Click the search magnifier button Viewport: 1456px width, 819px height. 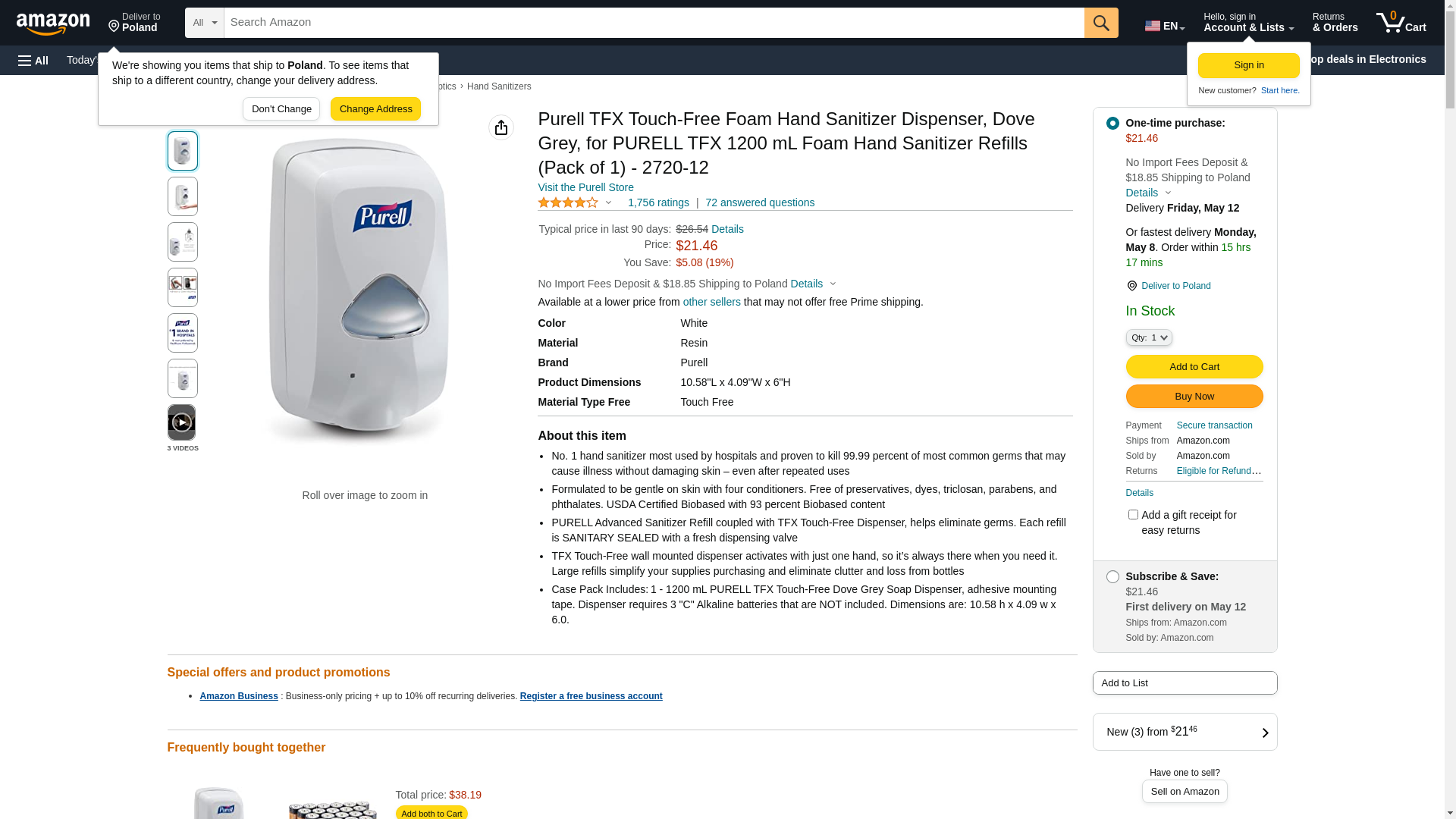1101,23
